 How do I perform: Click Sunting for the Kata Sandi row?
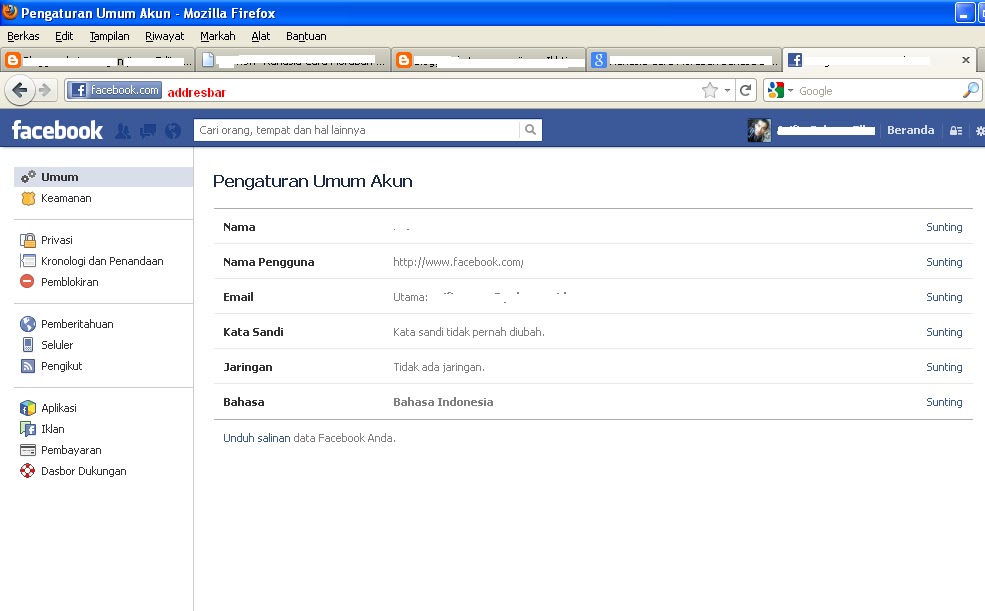pyautogui.click(x=944, y=332)
